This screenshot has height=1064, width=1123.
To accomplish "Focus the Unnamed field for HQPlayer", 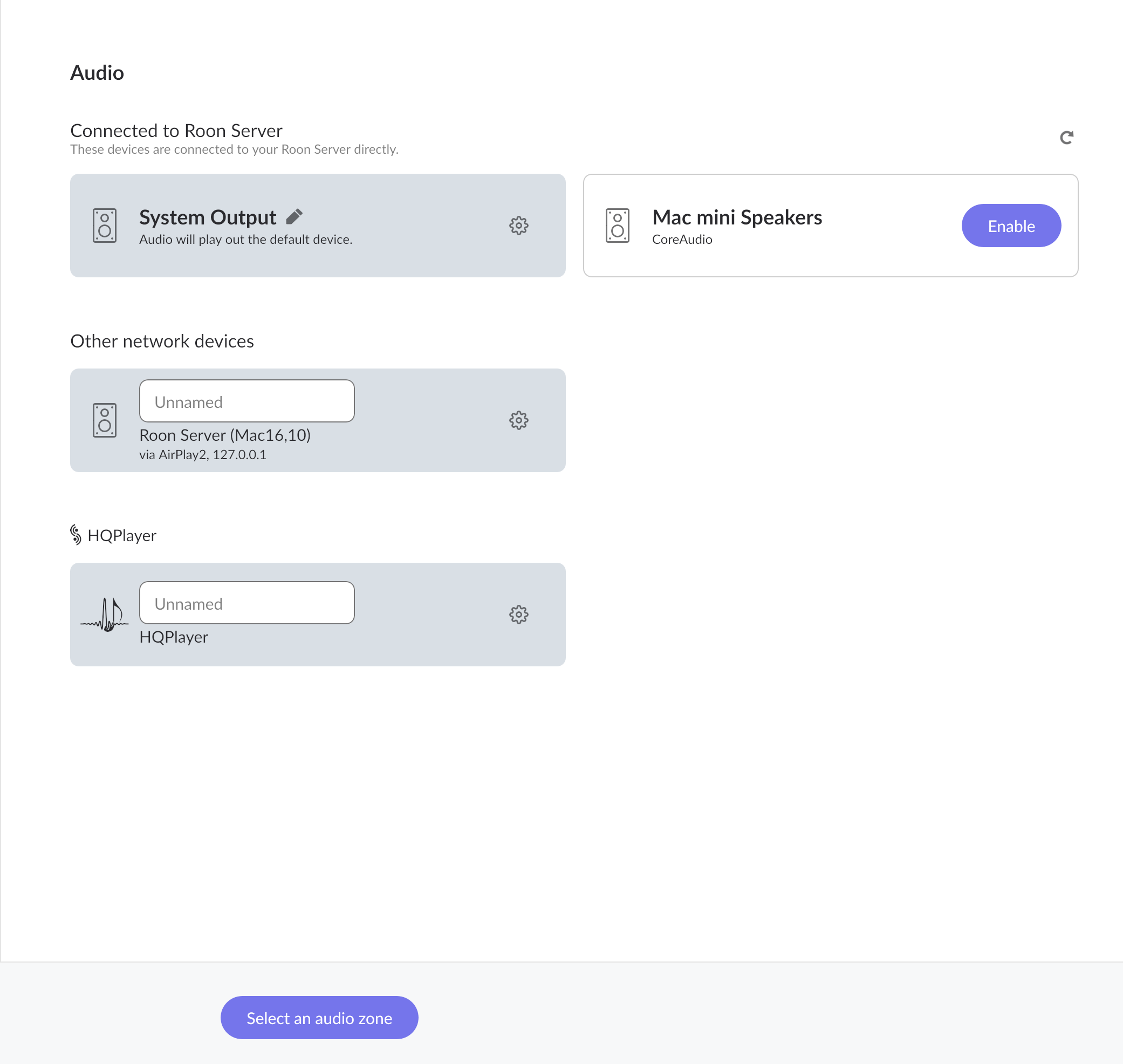I will coord(246,603).
